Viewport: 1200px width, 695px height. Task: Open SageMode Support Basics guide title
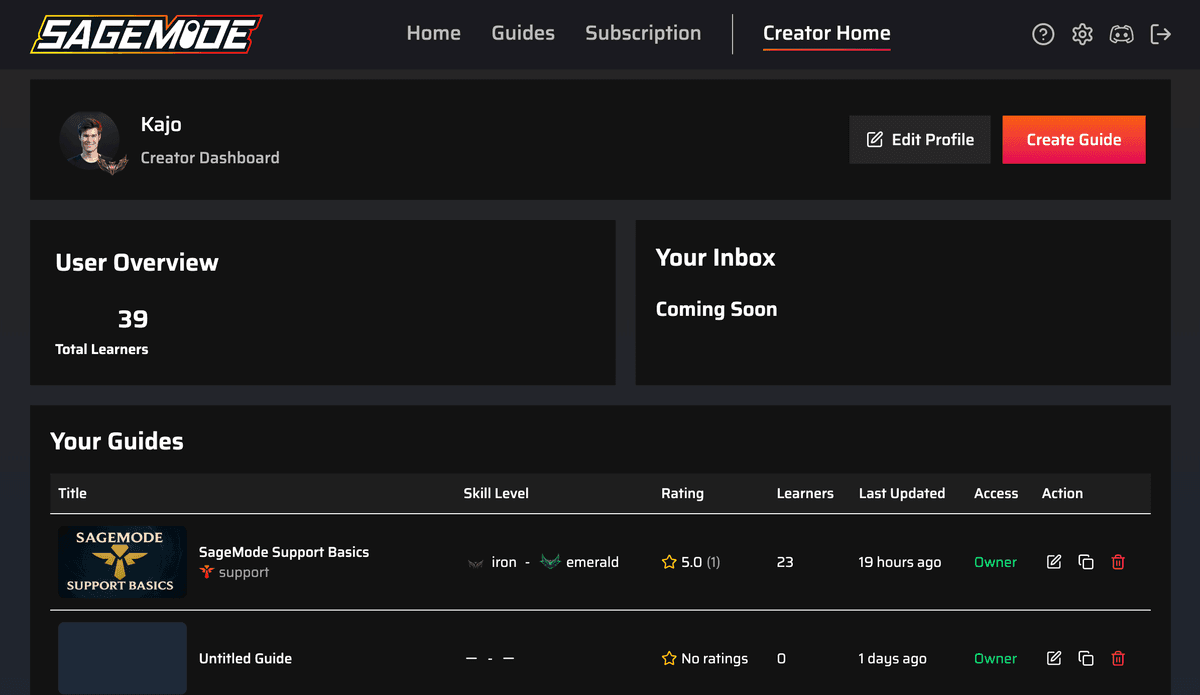tap(284, 552)
